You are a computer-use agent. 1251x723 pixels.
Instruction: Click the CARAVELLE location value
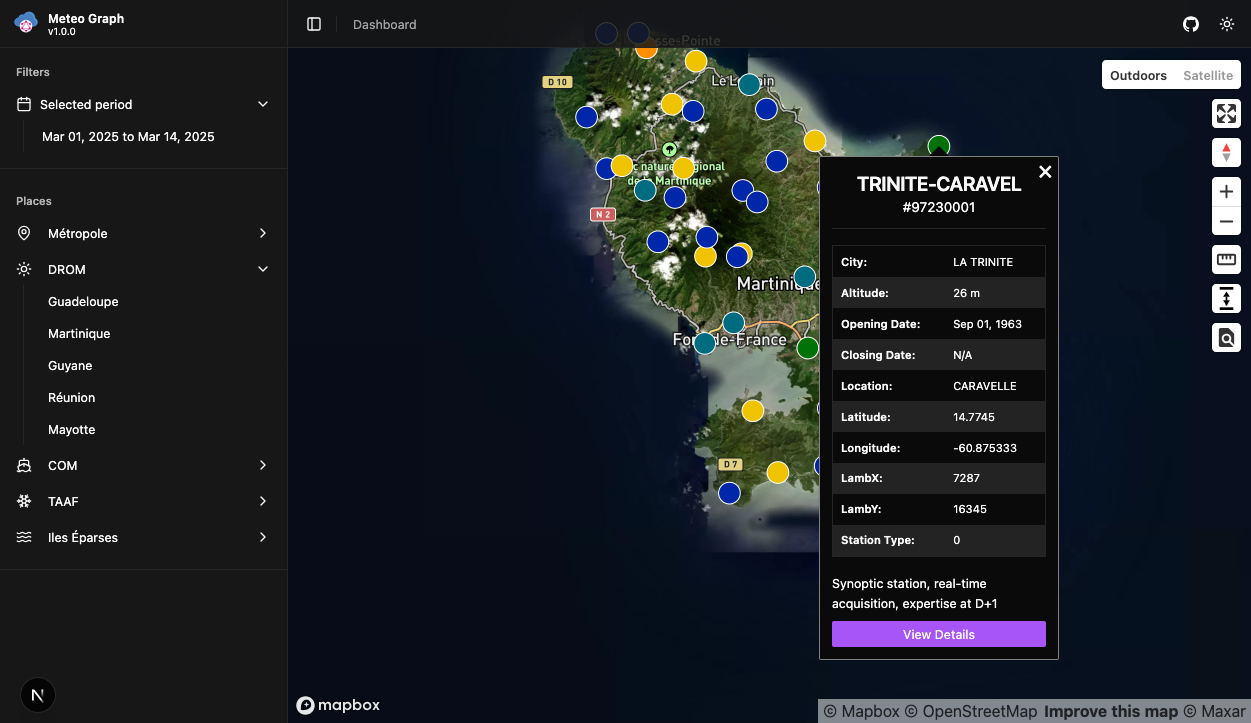tap(985, 386)
